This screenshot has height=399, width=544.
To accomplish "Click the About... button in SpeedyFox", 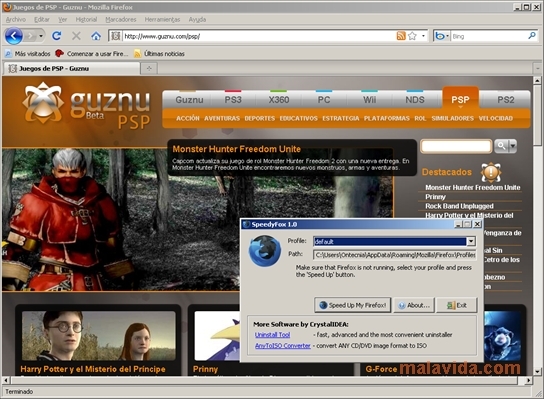I will 414,305.
